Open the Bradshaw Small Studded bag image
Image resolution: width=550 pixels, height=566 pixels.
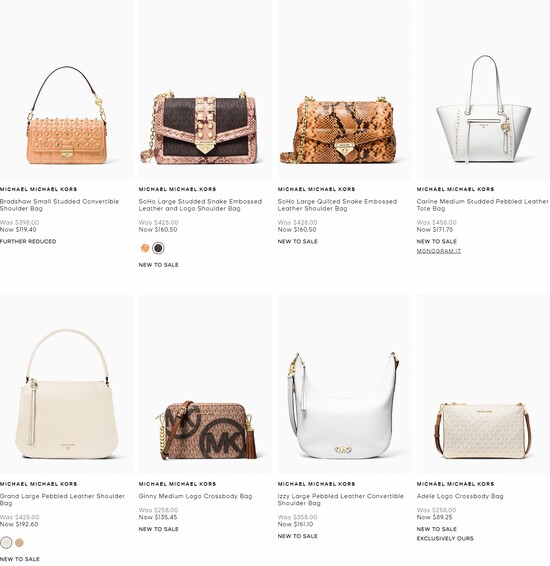click(66, 90)
